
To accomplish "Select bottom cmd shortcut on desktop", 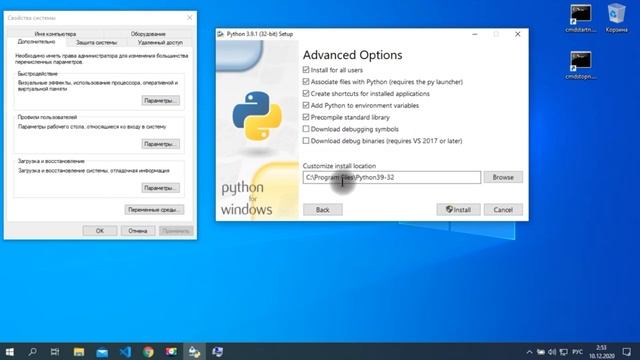I will [x=581, y=64].
